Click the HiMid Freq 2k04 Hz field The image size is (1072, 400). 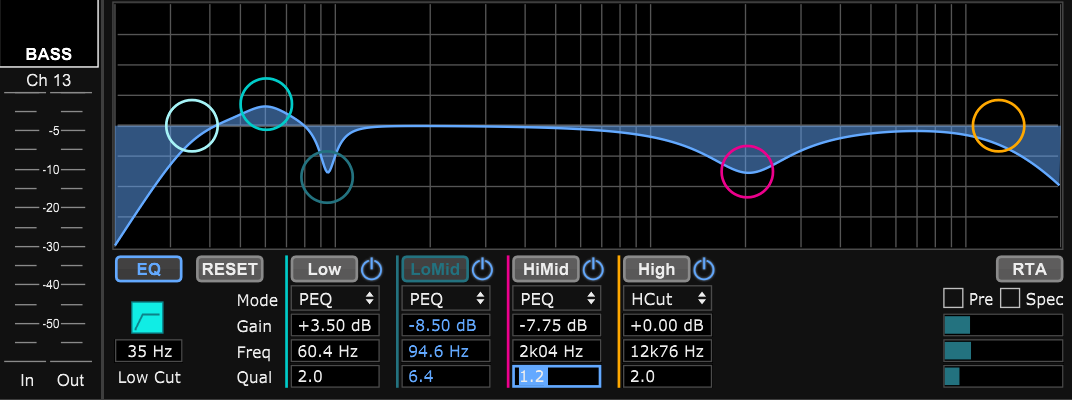[557, 351]
